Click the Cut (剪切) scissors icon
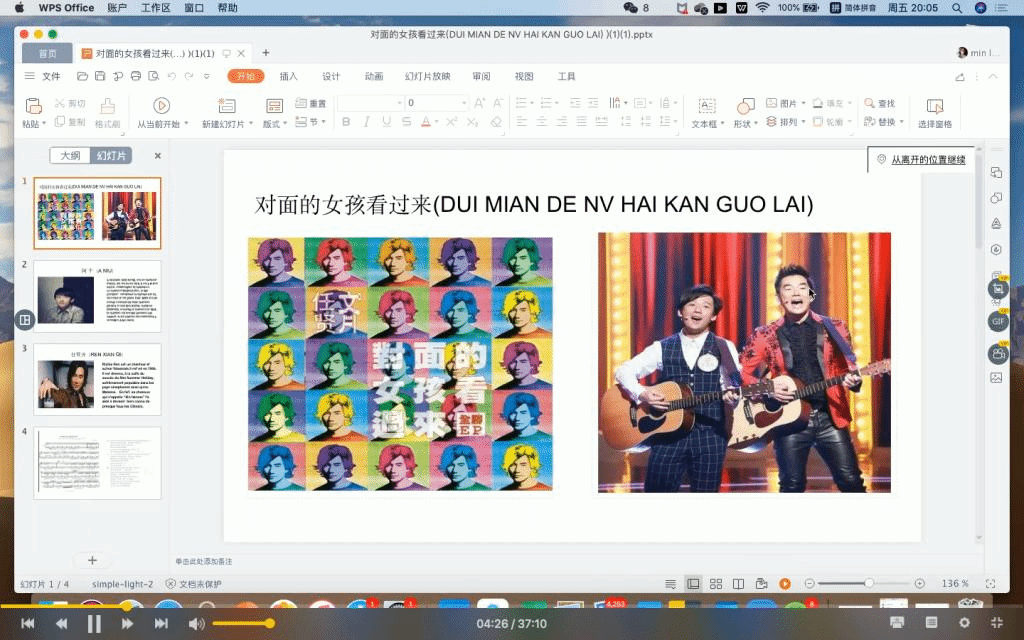This screenshot has width=1024, height=640. point(60,103)
